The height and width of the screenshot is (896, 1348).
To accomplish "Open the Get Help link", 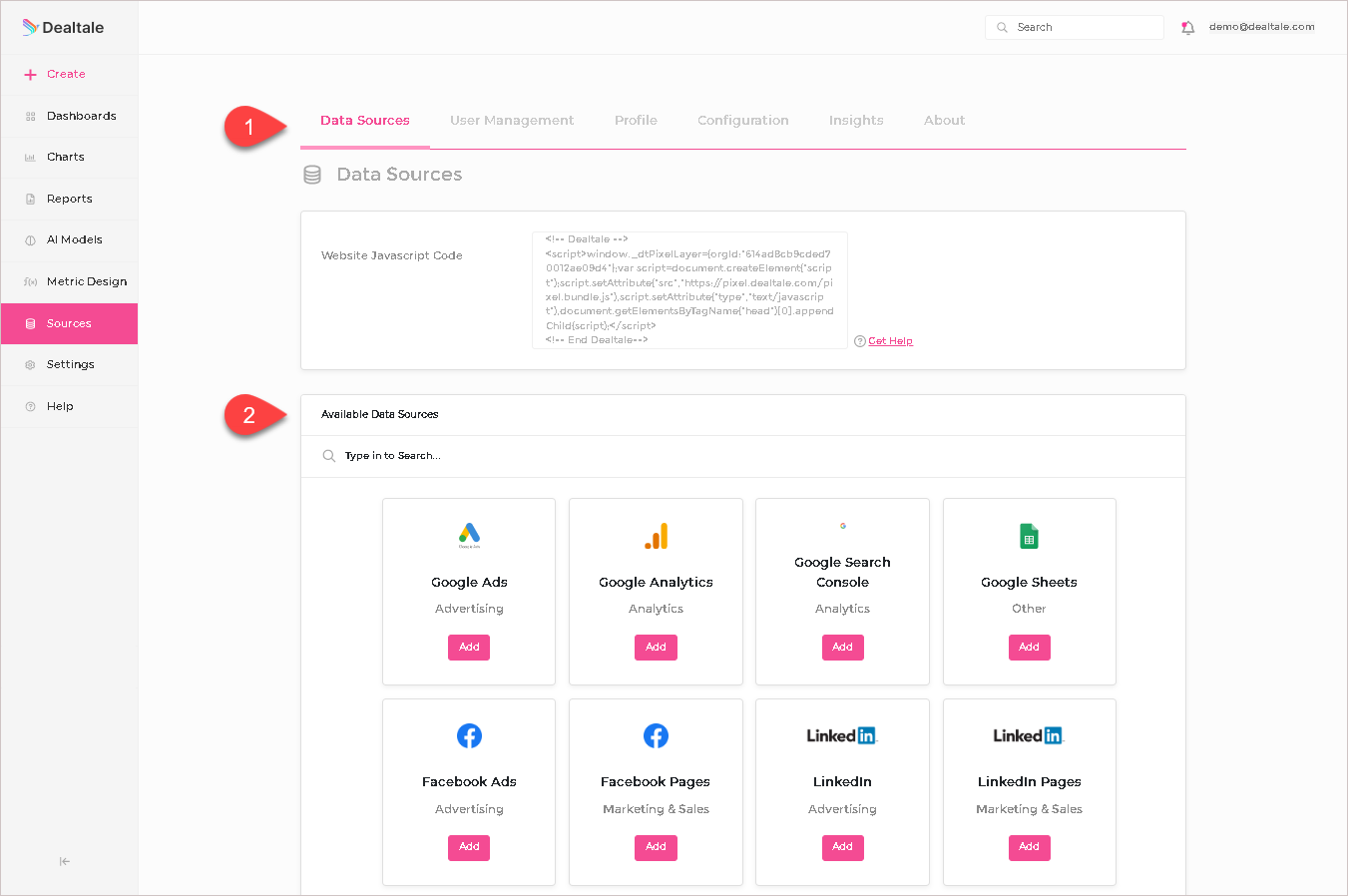I will [890, 341].
